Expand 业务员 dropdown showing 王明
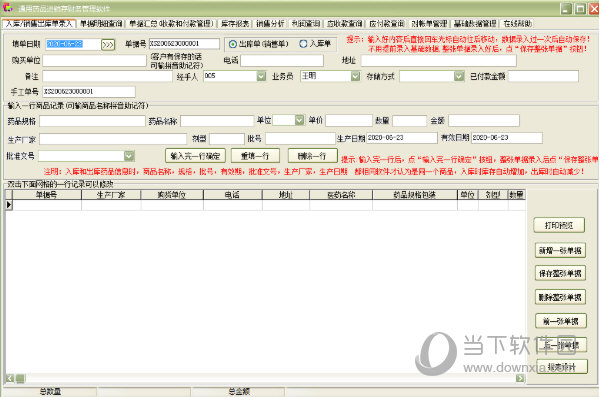Image resolution: width=600 pixels, height=397 pixels. click(x=355, y=76)
